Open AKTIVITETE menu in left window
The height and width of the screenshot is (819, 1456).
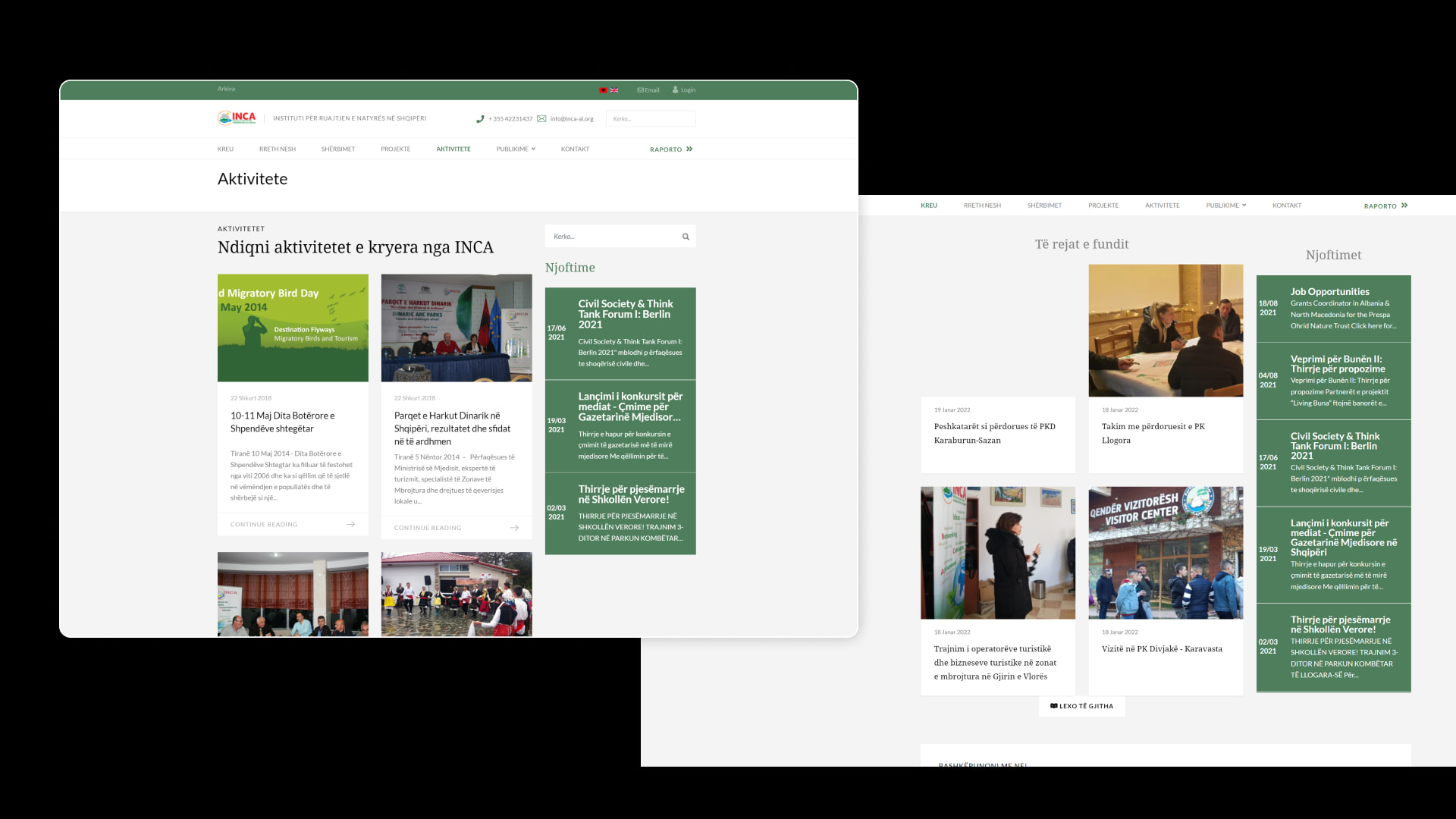tap(453, 149)
